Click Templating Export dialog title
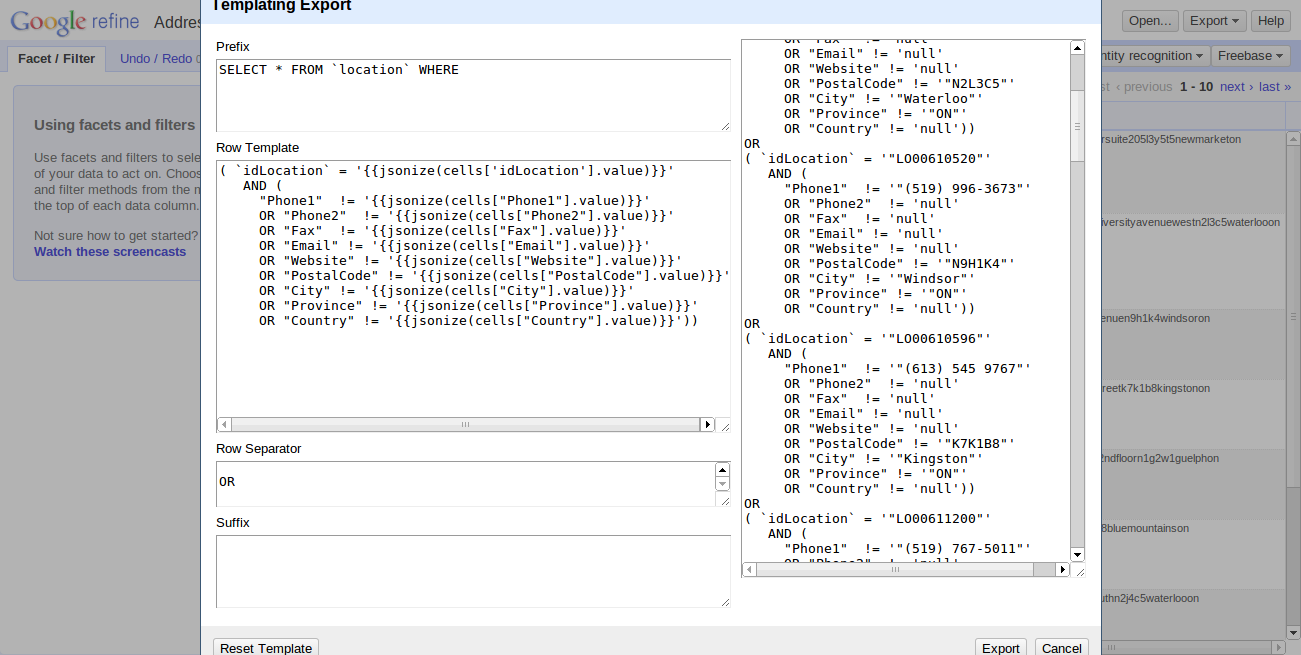Viewport: 1301px width, 655px height. tap(282, 6)
